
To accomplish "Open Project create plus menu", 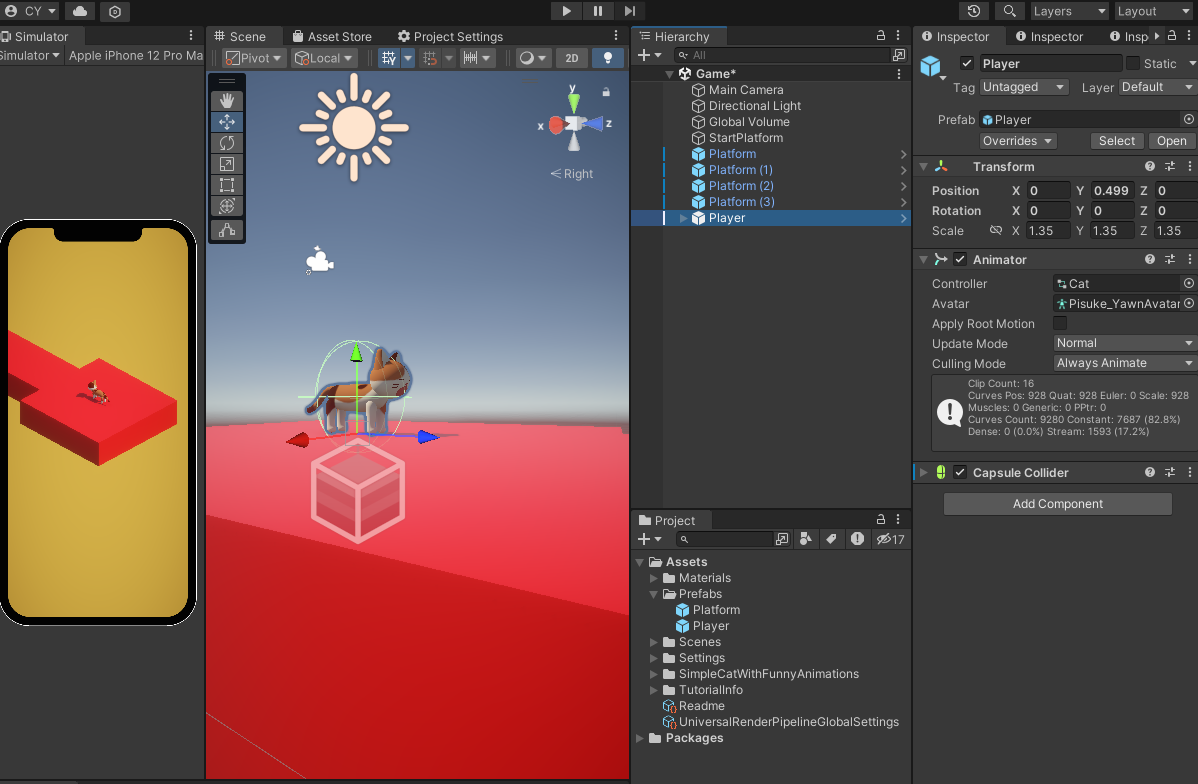I will (x=649, y=539).
